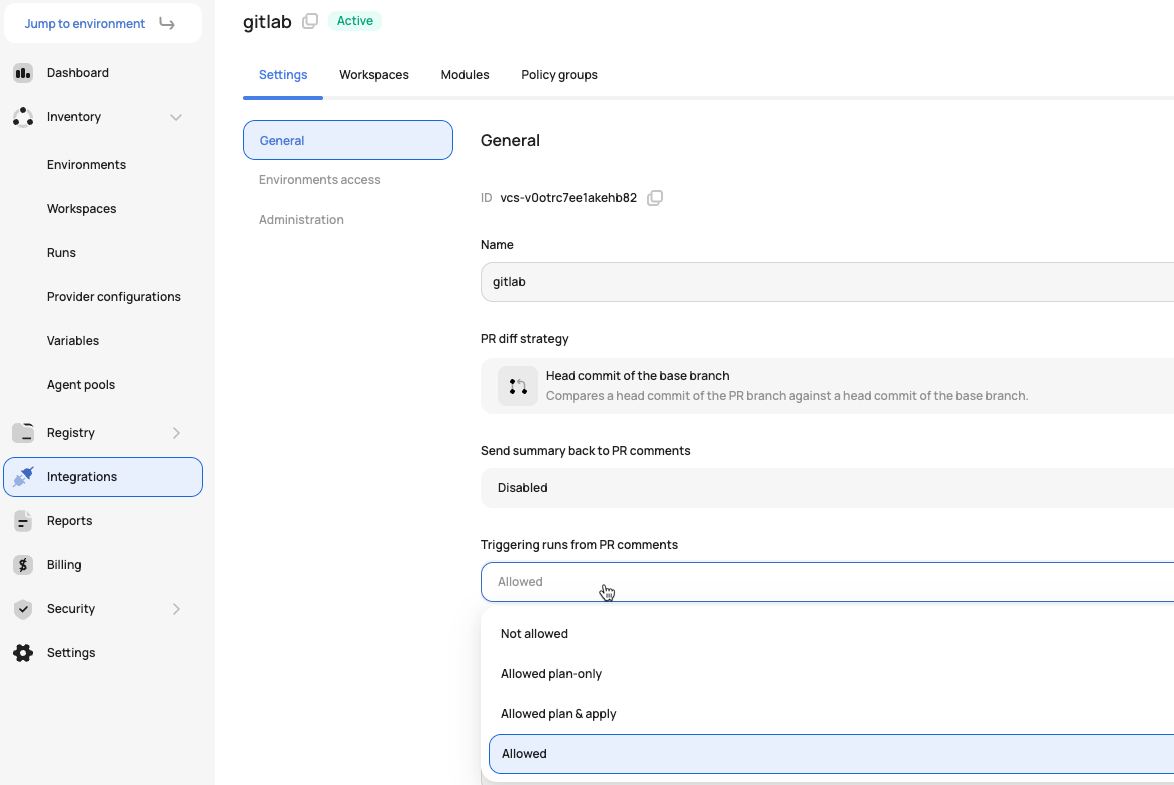Image resolution: width=1174 pixels, height=785 pixels.
Task: Expand the Registry section chevron
Action: [176, 433]
